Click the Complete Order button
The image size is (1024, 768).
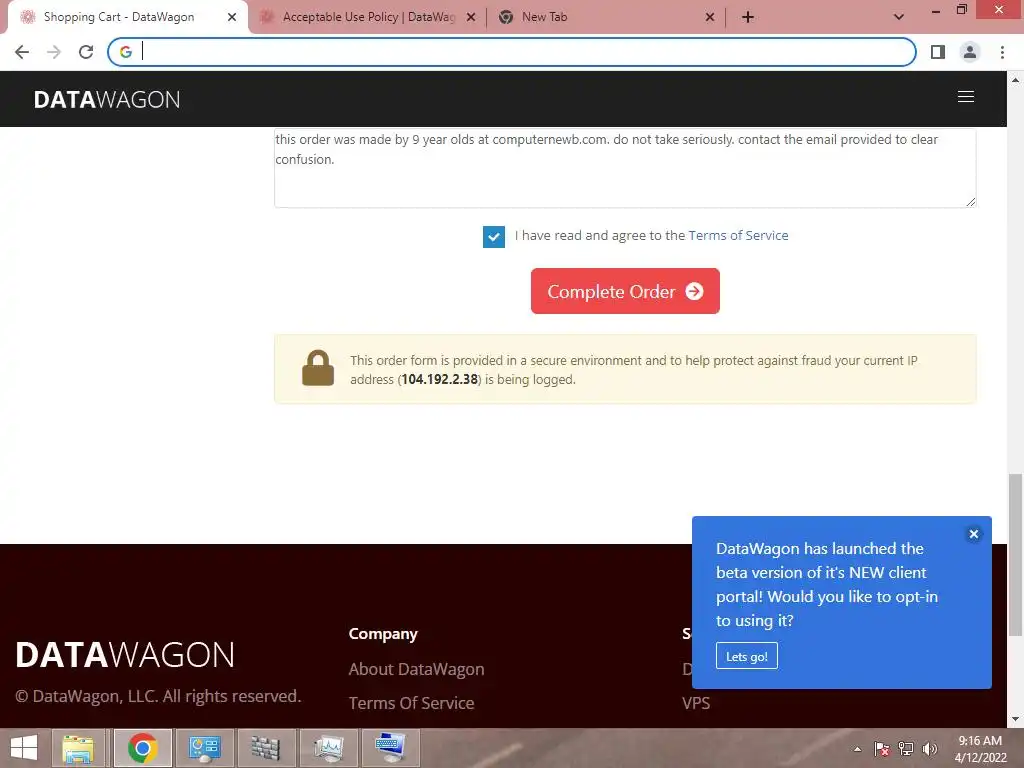(625, 291)
